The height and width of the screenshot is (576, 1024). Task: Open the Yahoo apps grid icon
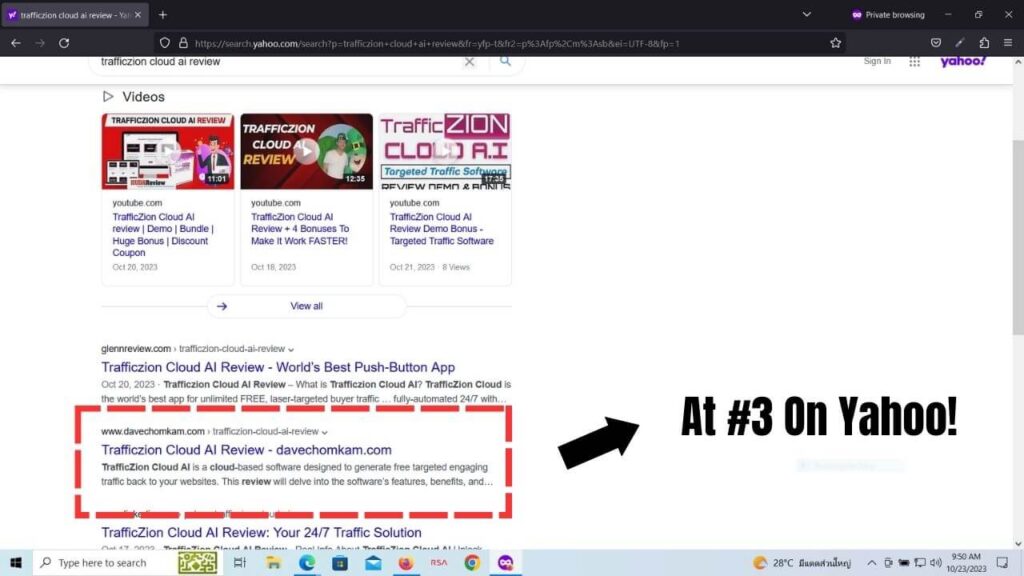point(914,61)
